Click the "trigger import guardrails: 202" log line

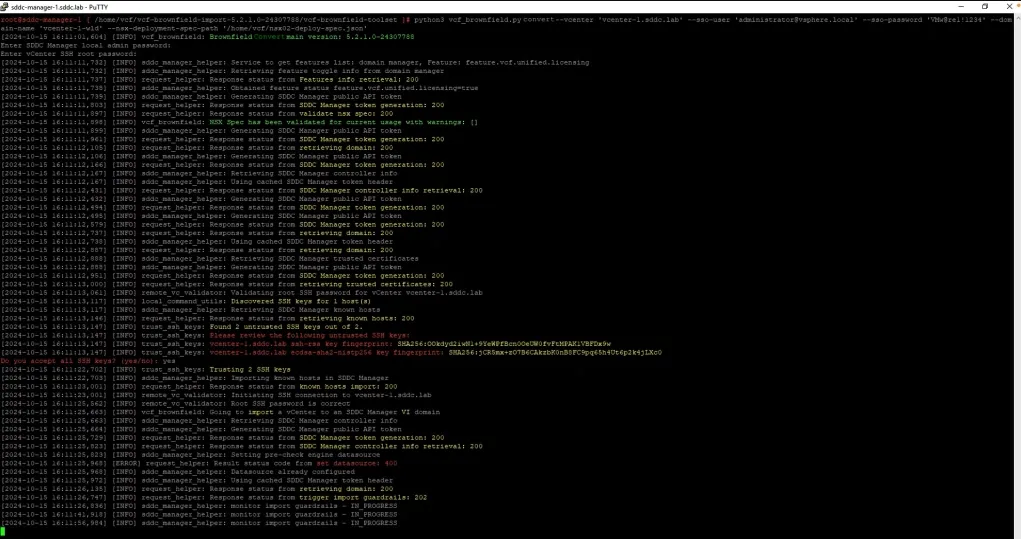(x=300, y=496)
